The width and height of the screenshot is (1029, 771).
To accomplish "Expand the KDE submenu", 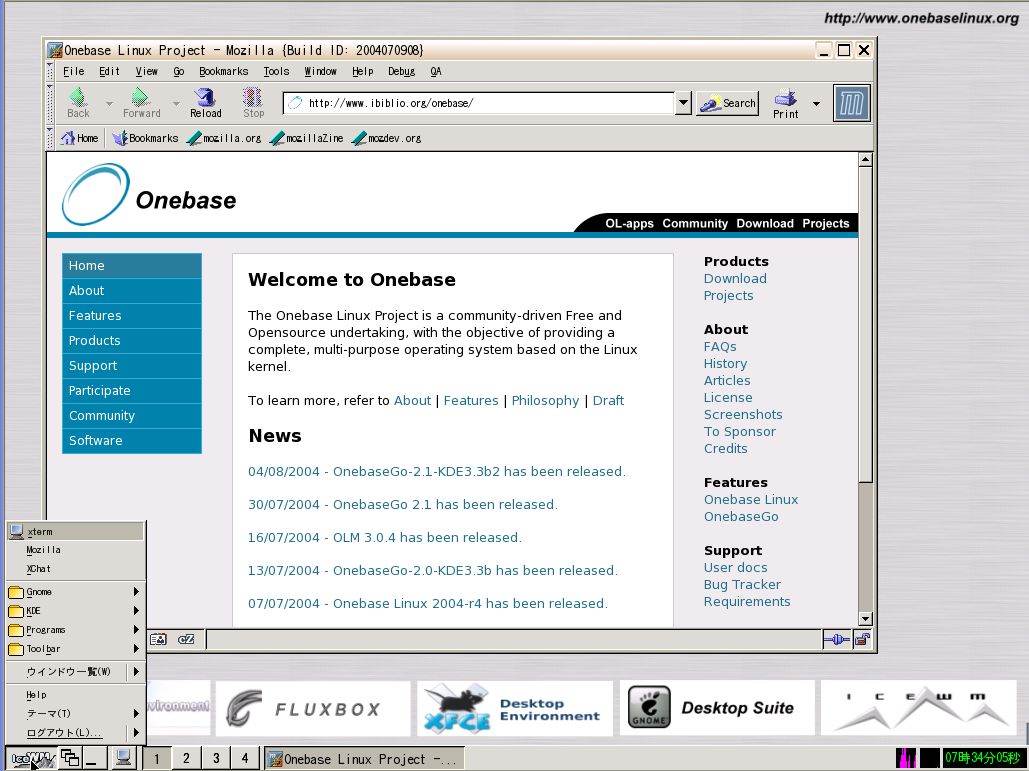I will click(x=75, y=611).
